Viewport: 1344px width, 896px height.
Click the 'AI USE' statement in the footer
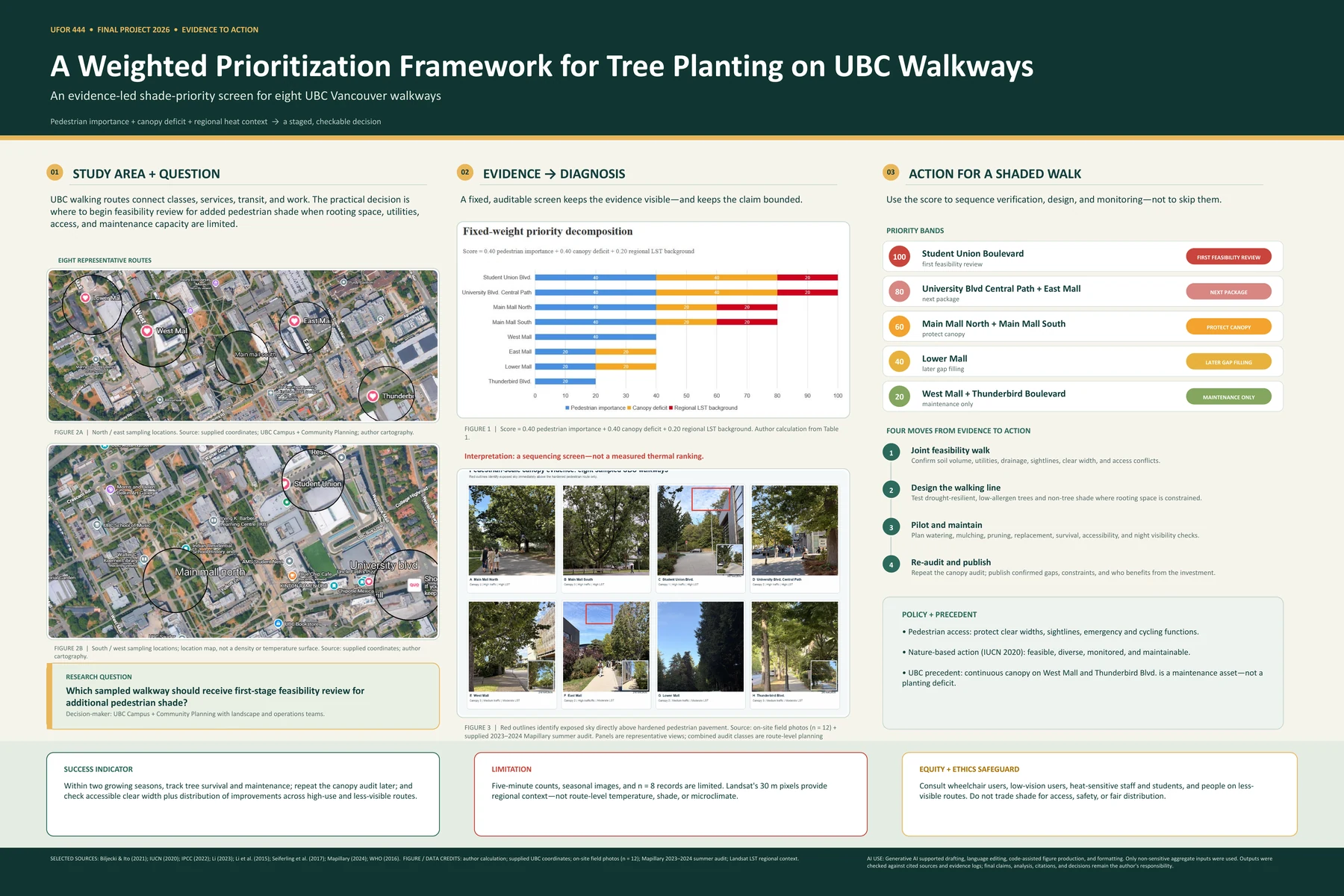1069,862
